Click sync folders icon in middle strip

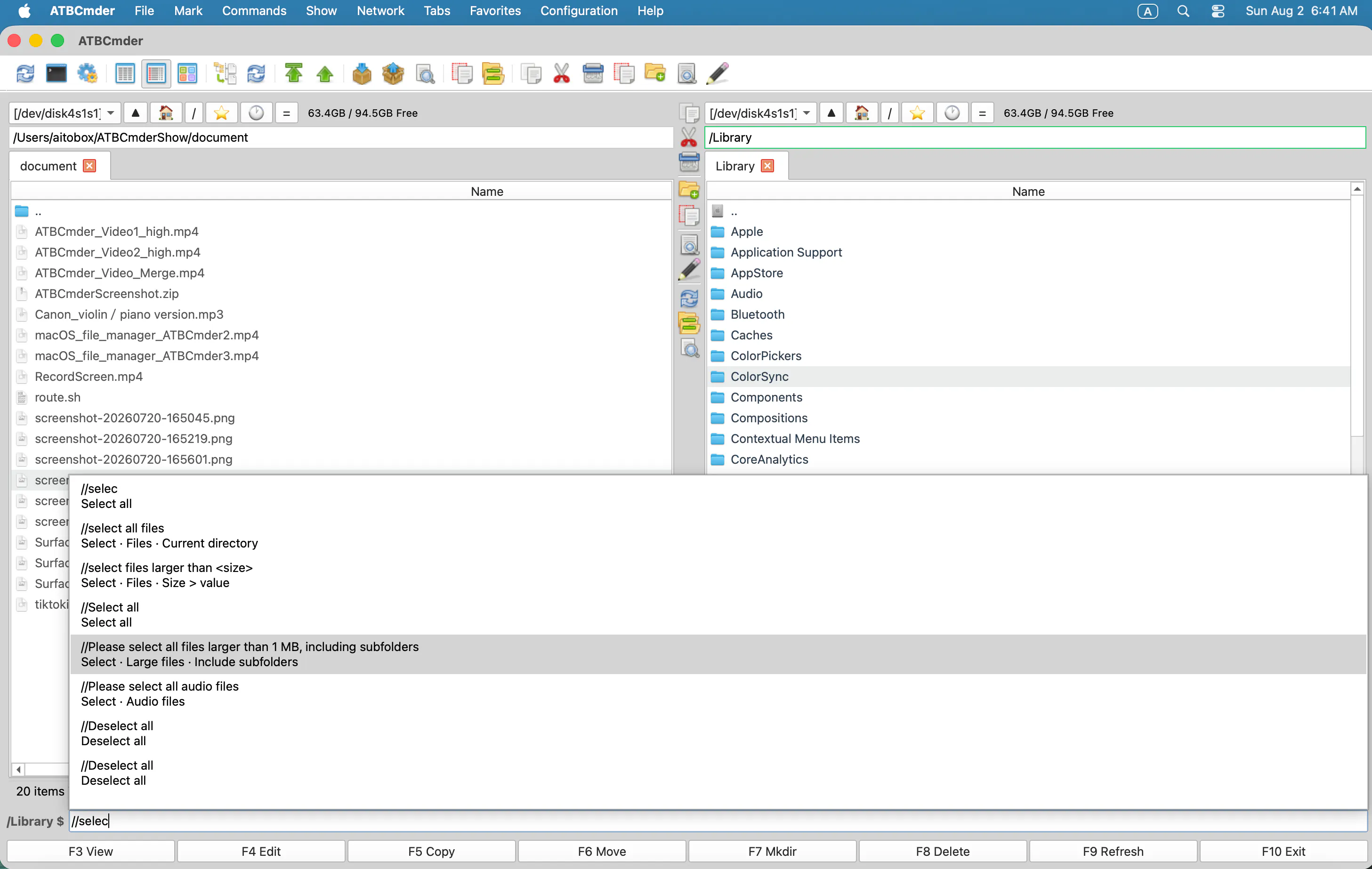pos(689,324)
